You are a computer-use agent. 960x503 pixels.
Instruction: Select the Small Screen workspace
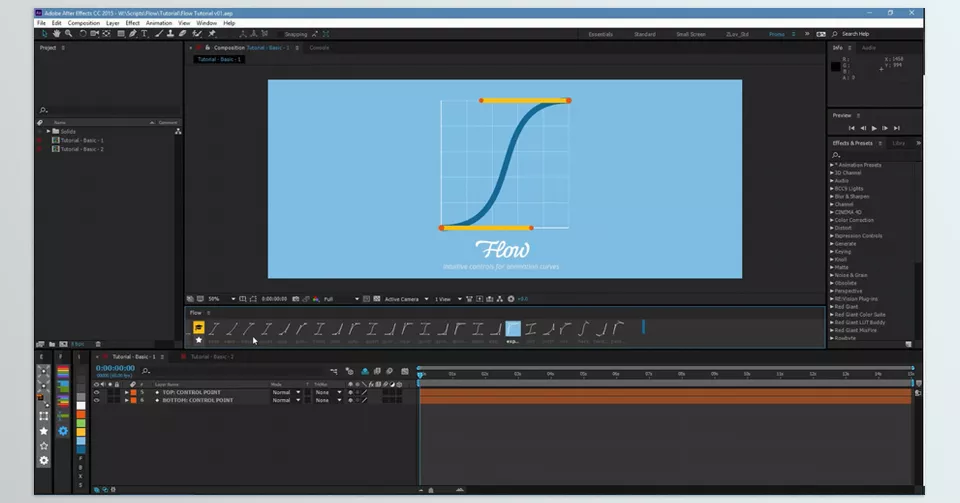691,34
